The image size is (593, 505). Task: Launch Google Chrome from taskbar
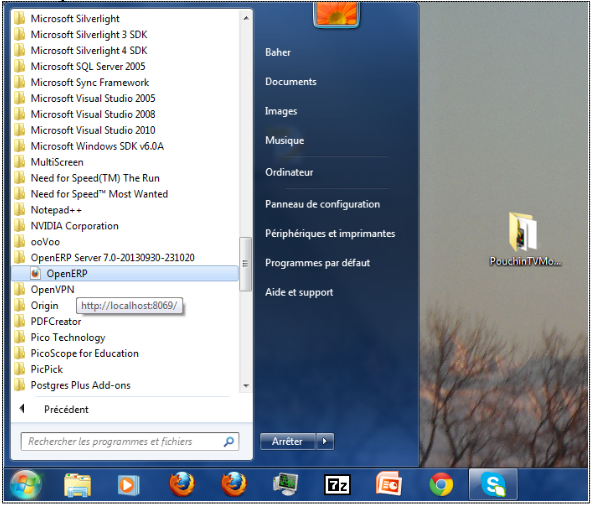click(441, 485)
